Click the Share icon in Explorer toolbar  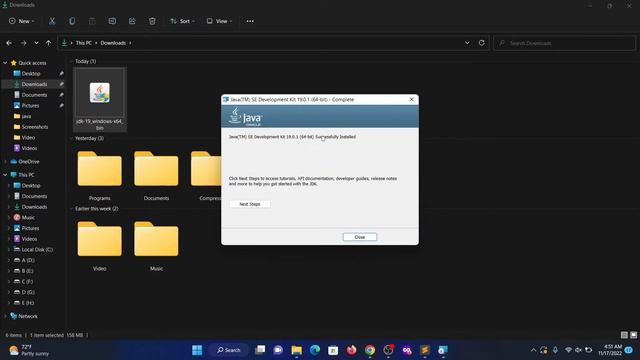(132, 21)
